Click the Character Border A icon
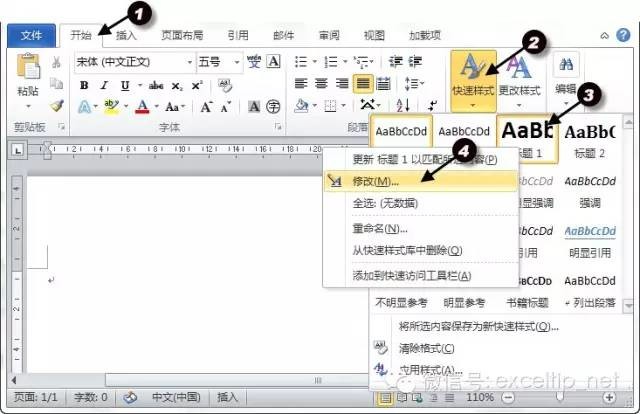Screen dimensions: 640x414 pos(273,62)
